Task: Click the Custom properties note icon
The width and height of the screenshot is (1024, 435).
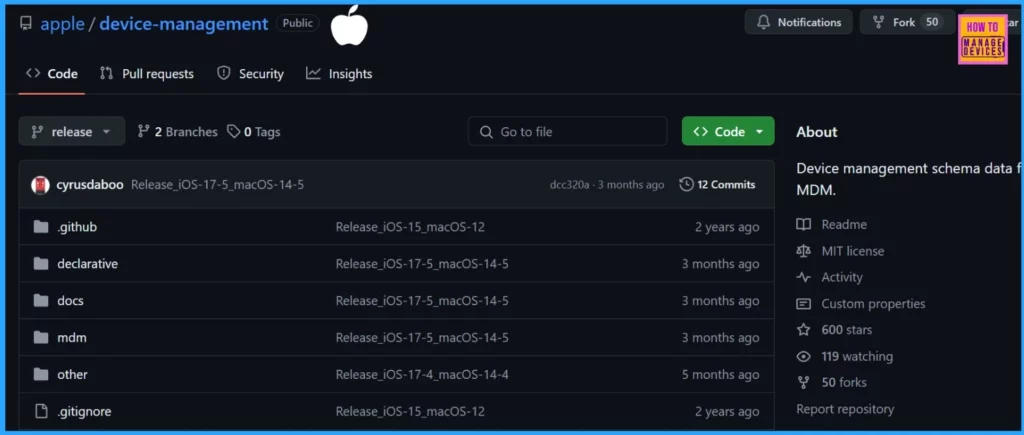Action: (x=803, y=304)
